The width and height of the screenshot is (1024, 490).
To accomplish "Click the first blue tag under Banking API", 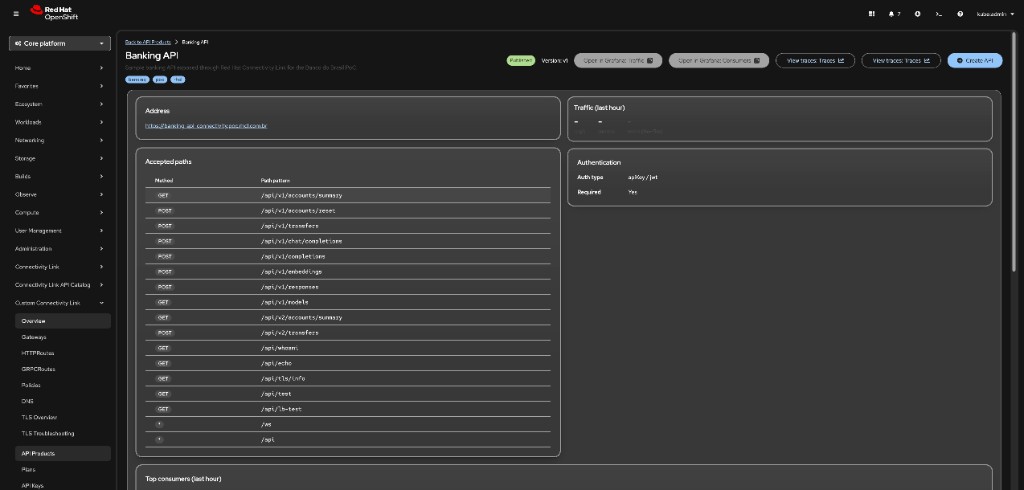I will (x=137, y=80).
